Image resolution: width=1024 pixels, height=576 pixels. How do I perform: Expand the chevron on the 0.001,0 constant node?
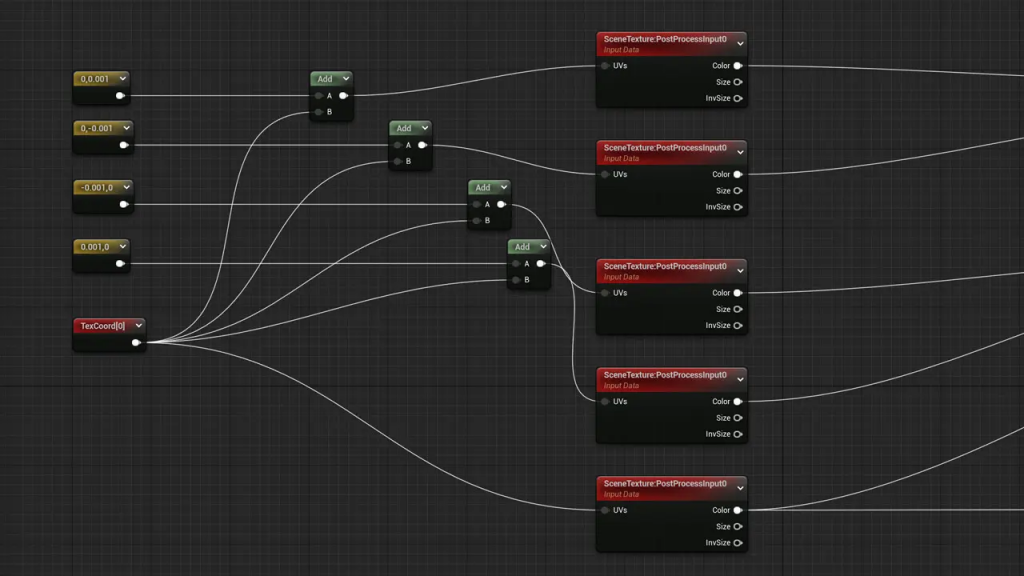coord(122,246)
